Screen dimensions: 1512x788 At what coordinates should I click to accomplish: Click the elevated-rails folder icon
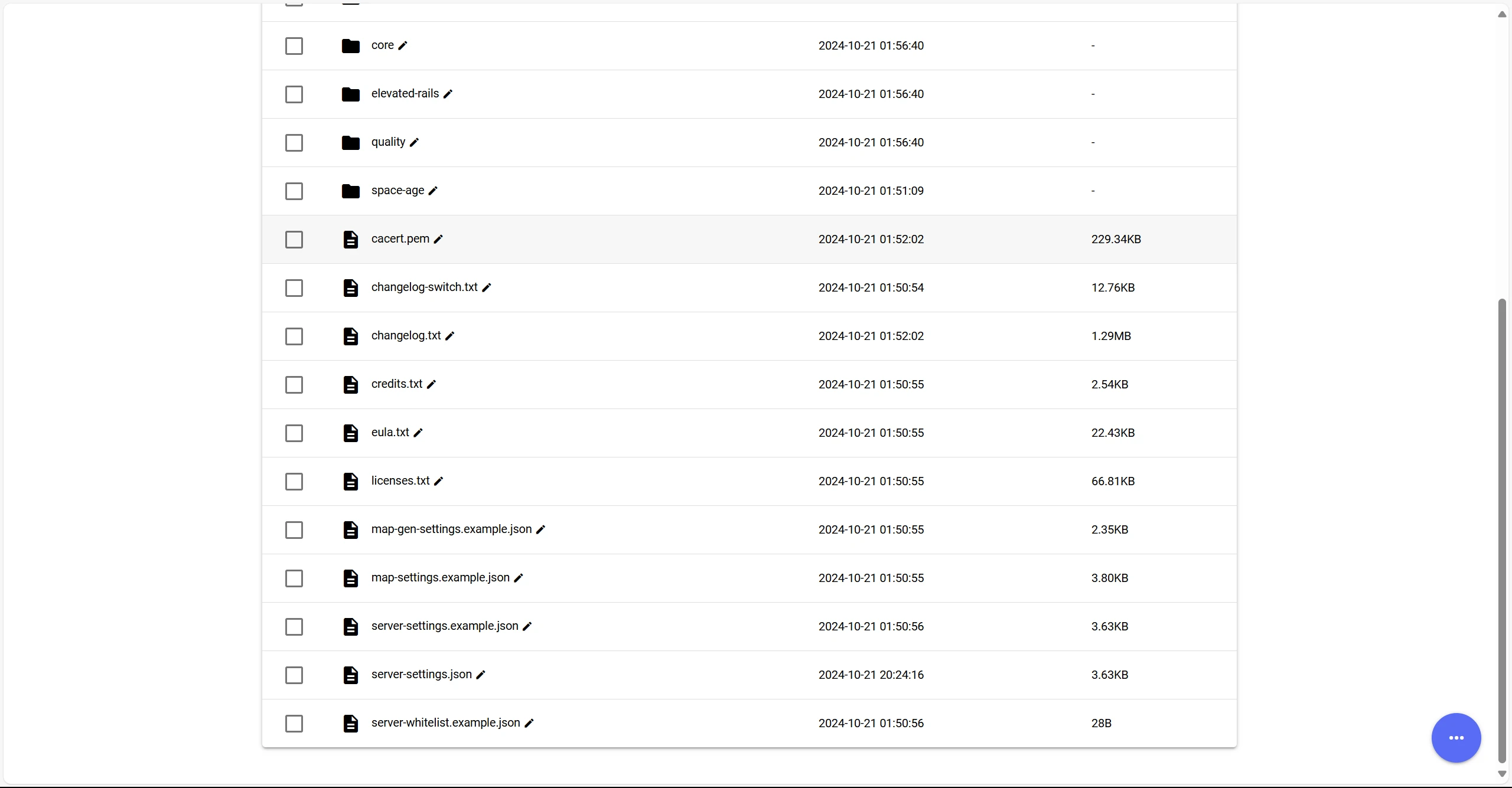(x=351, y=94)
